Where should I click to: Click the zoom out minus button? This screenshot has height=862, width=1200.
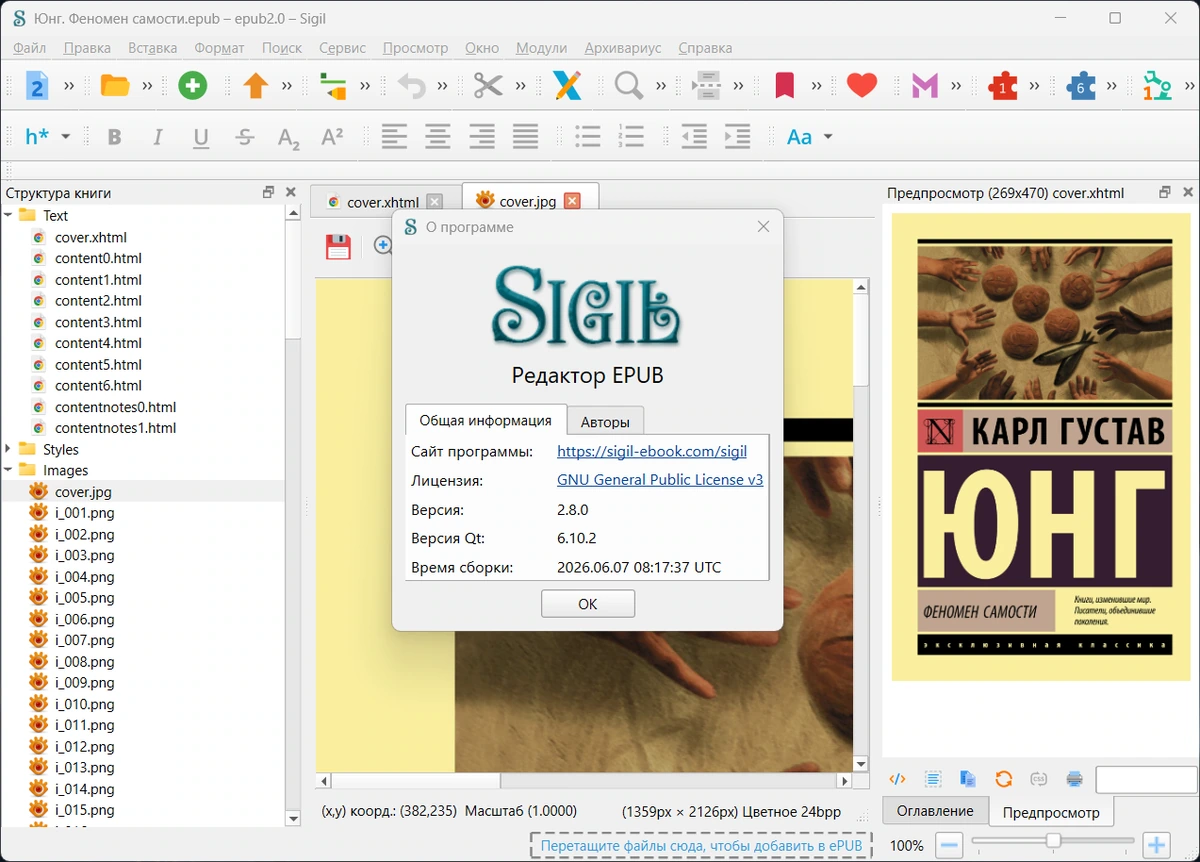point(950,845)
